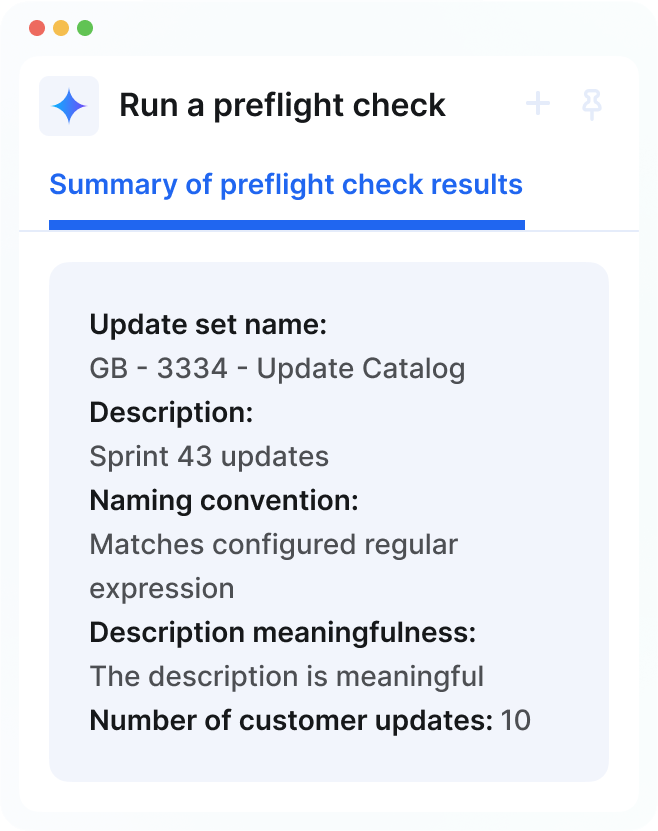Click the blue sparkle AI icon
This screenshot has height=831, width=658.
point(69,106)
